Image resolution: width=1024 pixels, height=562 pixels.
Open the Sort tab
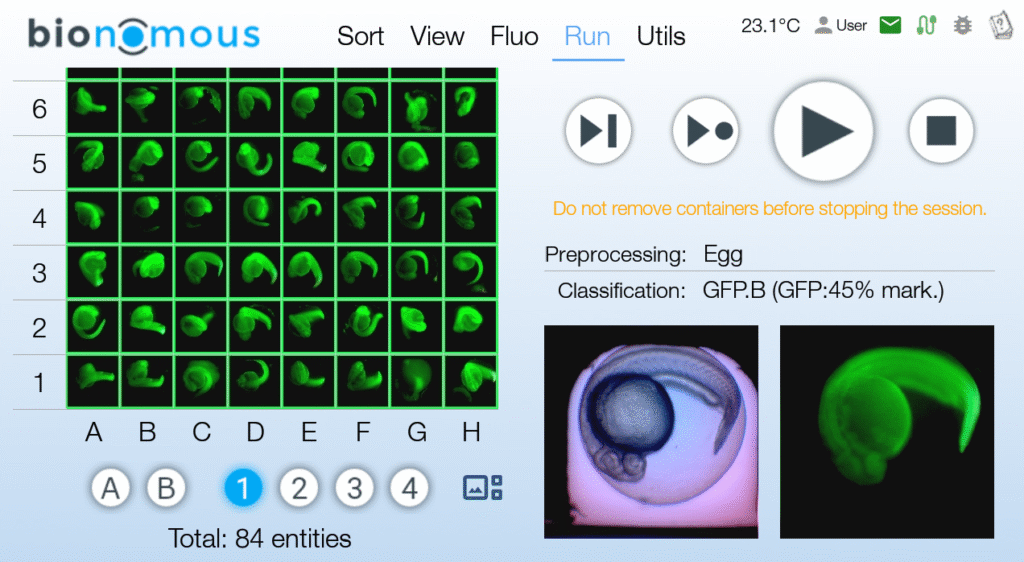[x=360, y=37]
